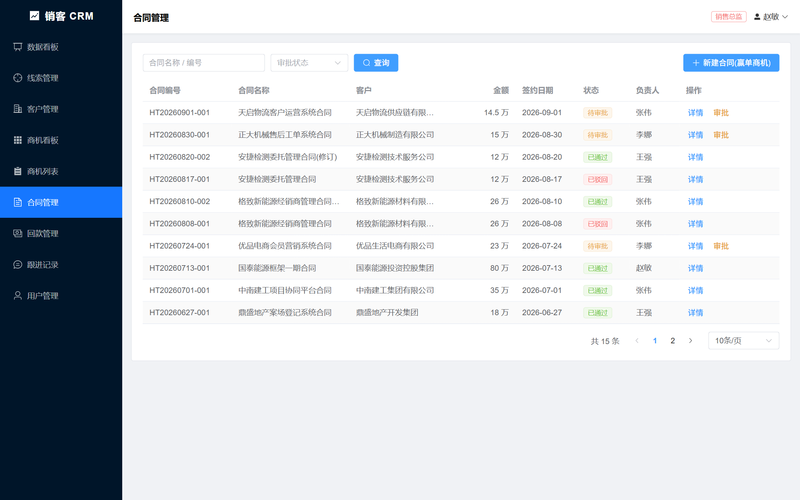Open 详情 for contract HT20260901-001
Viewport: 800px width, 500px height.
695,113
